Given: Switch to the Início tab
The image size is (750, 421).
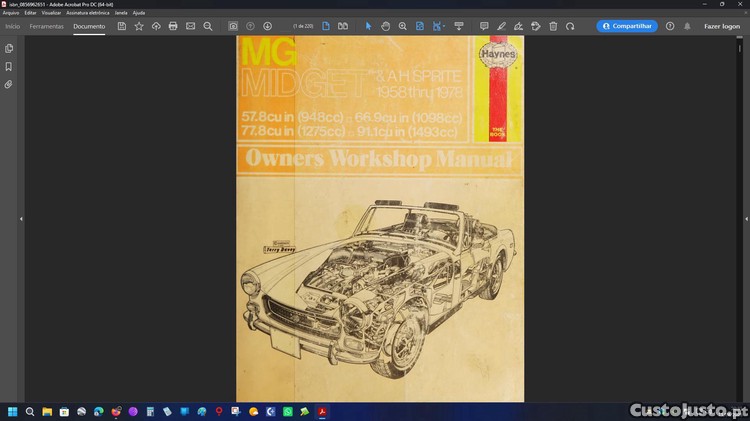Looking at the screenshot, I should (x=12, y=26).
